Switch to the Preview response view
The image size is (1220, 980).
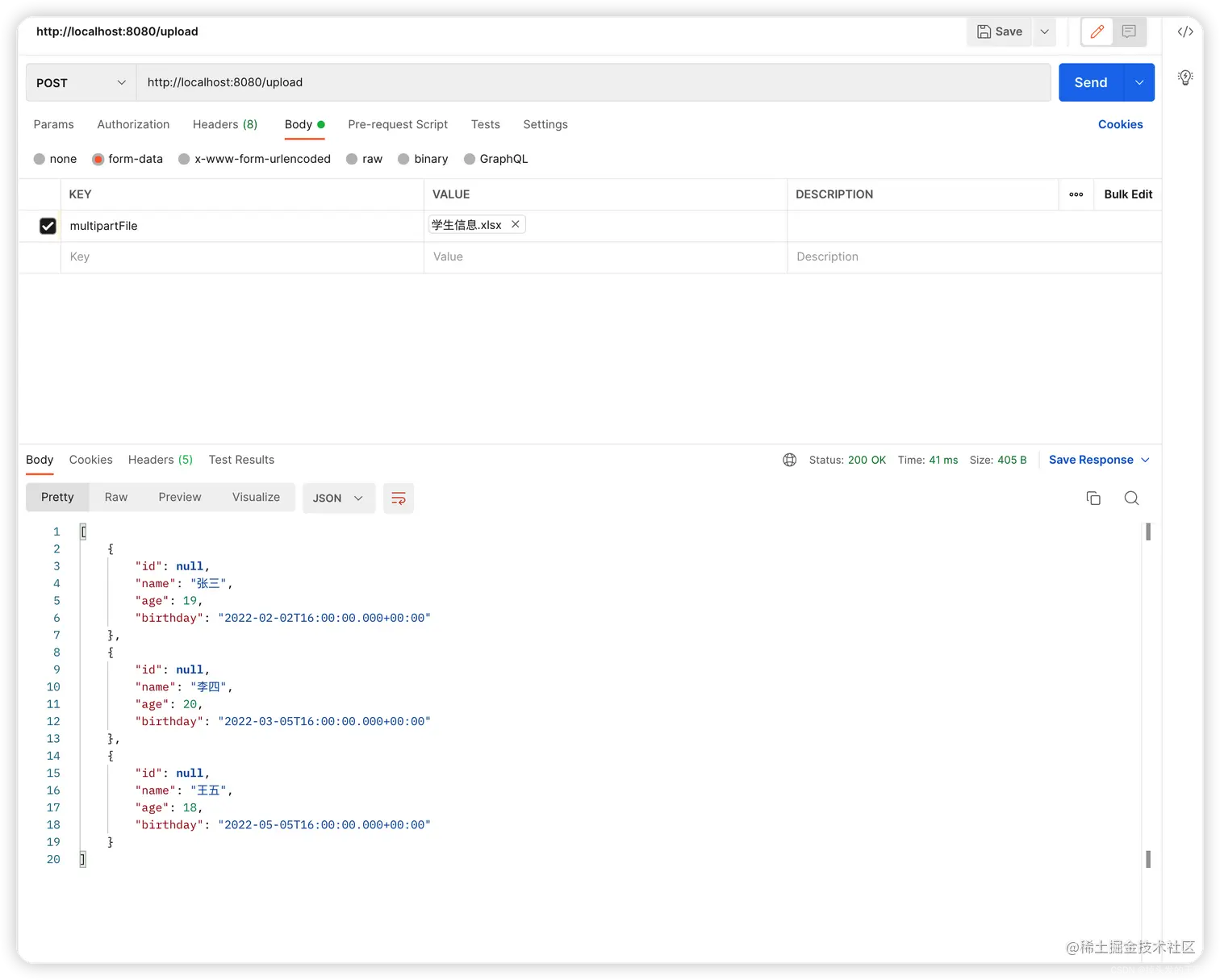pos(180,497)
